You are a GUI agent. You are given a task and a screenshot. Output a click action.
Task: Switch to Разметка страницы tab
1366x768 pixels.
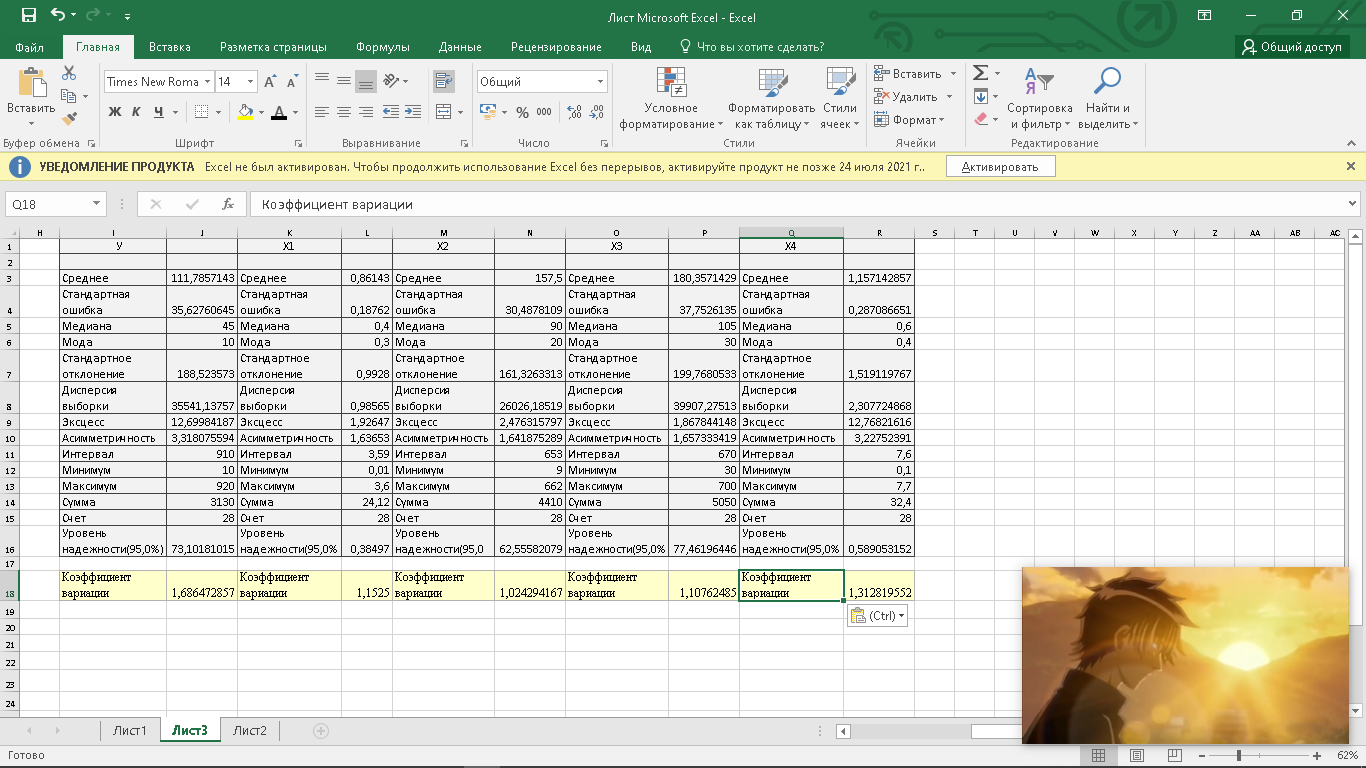[273, 47]
